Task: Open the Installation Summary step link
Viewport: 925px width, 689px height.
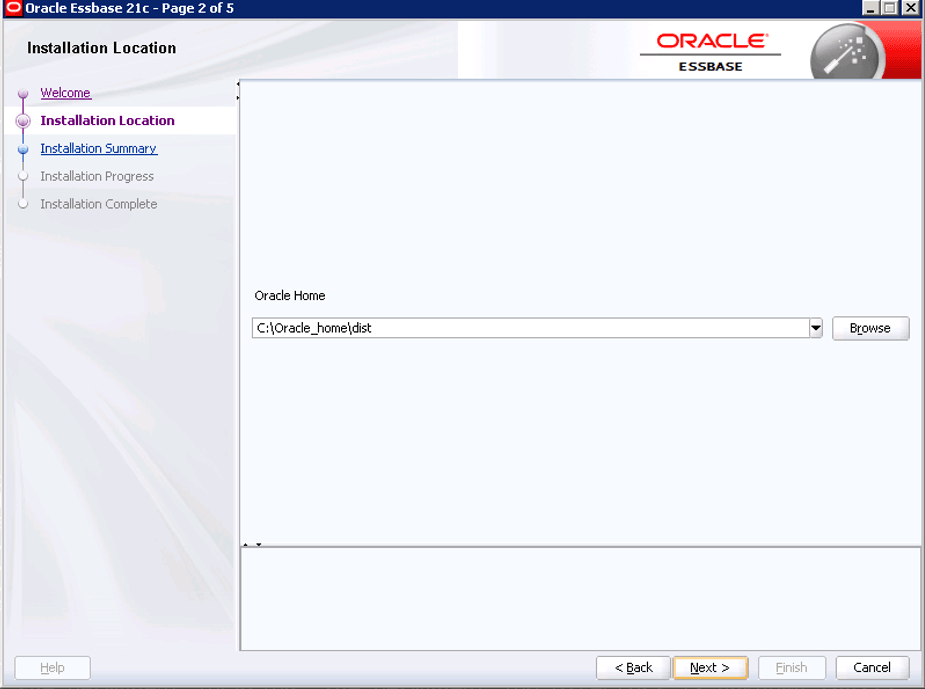Action: point(99,148)
